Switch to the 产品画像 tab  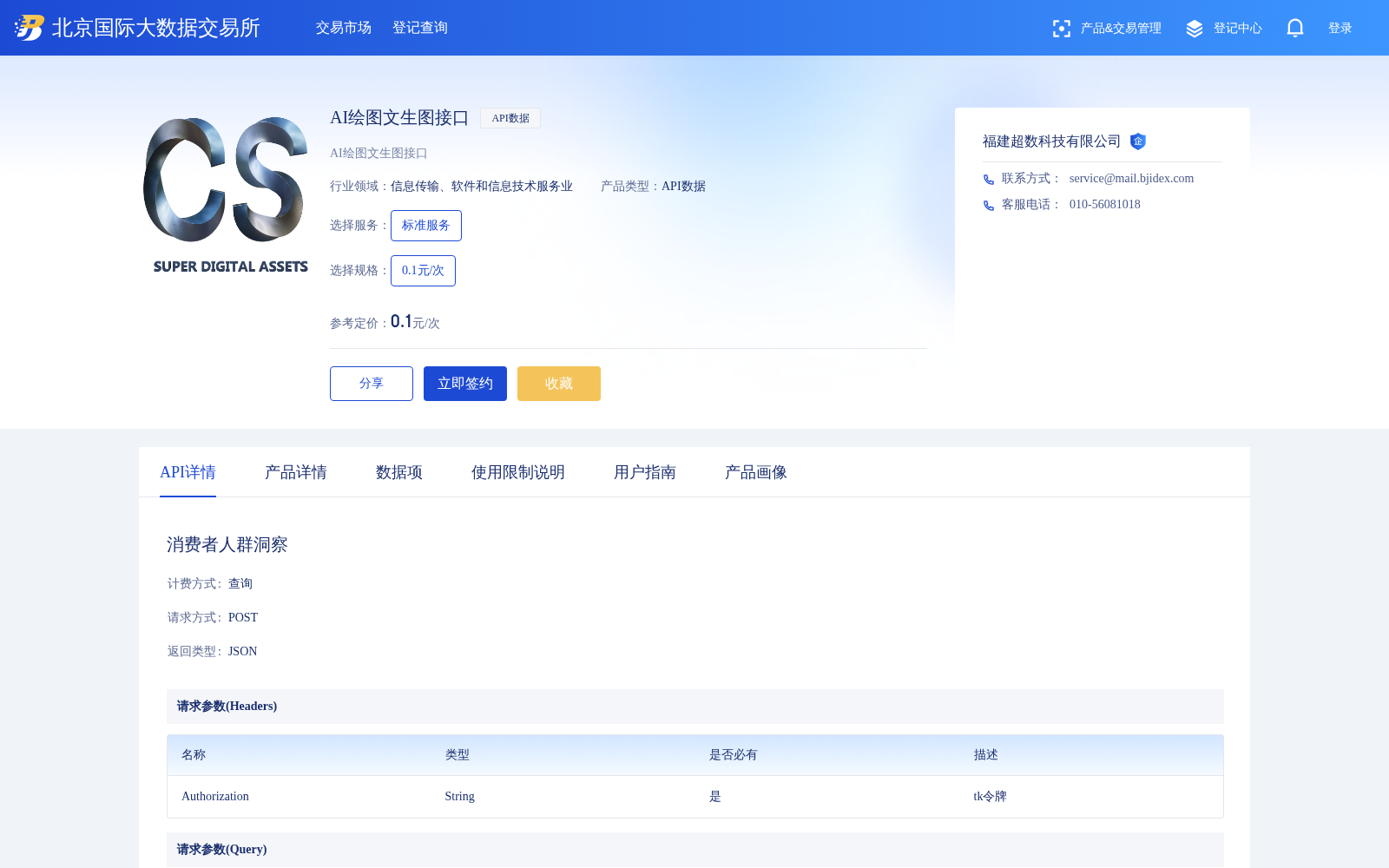756,472
